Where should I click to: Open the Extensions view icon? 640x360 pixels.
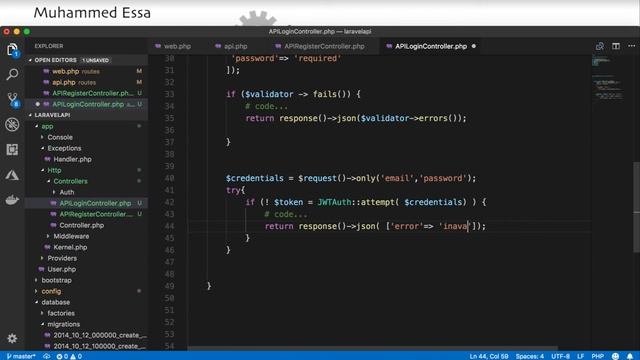12,149
